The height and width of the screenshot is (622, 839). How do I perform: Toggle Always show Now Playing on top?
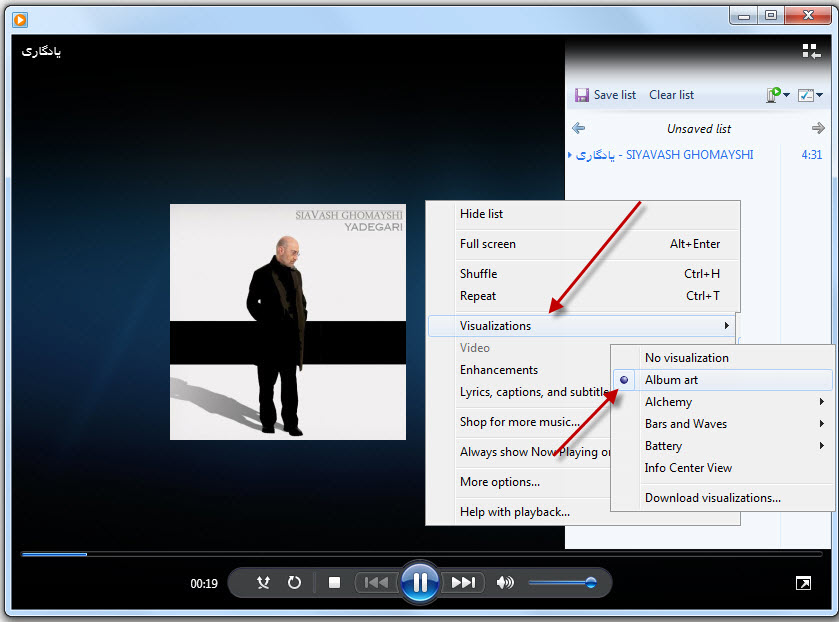pos(520,452)
